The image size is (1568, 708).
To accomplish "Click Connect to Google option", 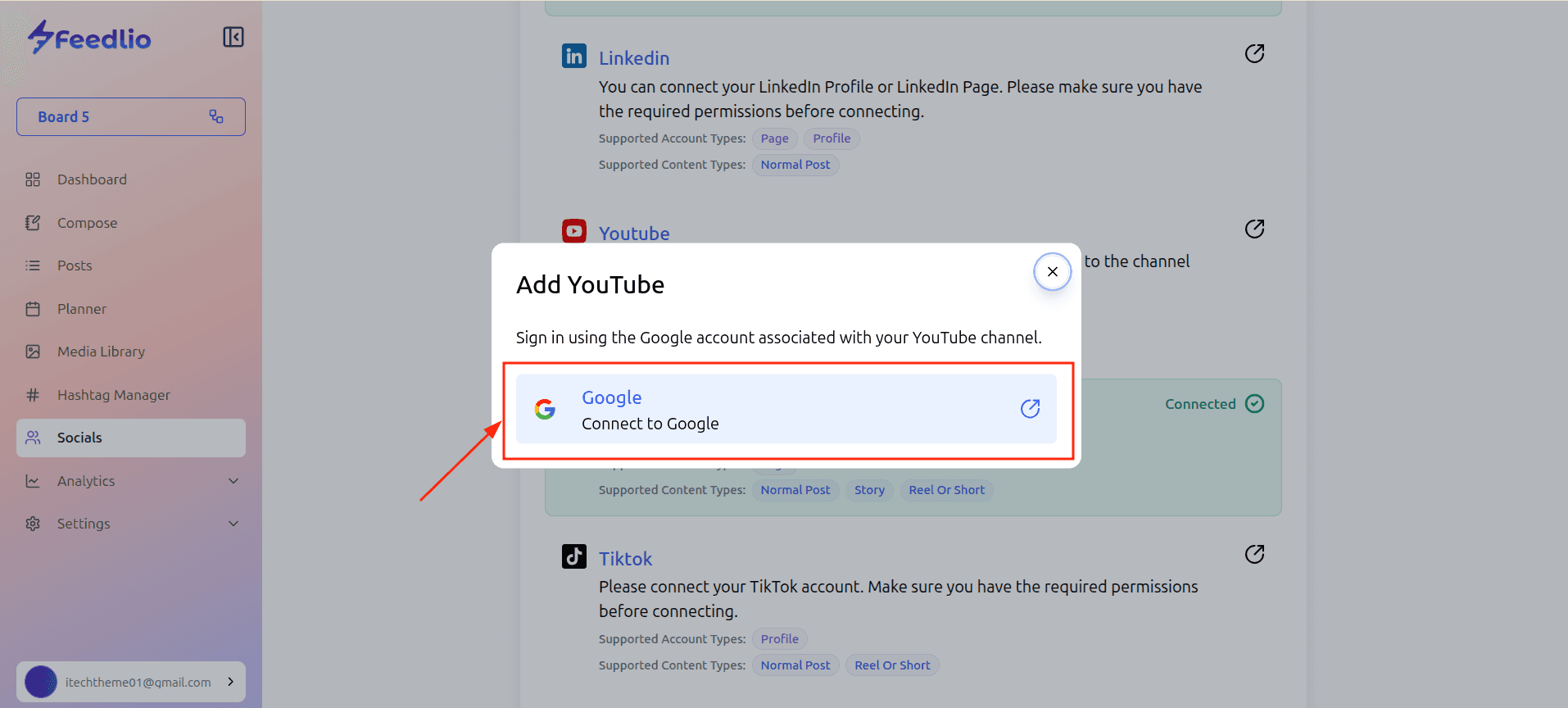I will point(650,424).
